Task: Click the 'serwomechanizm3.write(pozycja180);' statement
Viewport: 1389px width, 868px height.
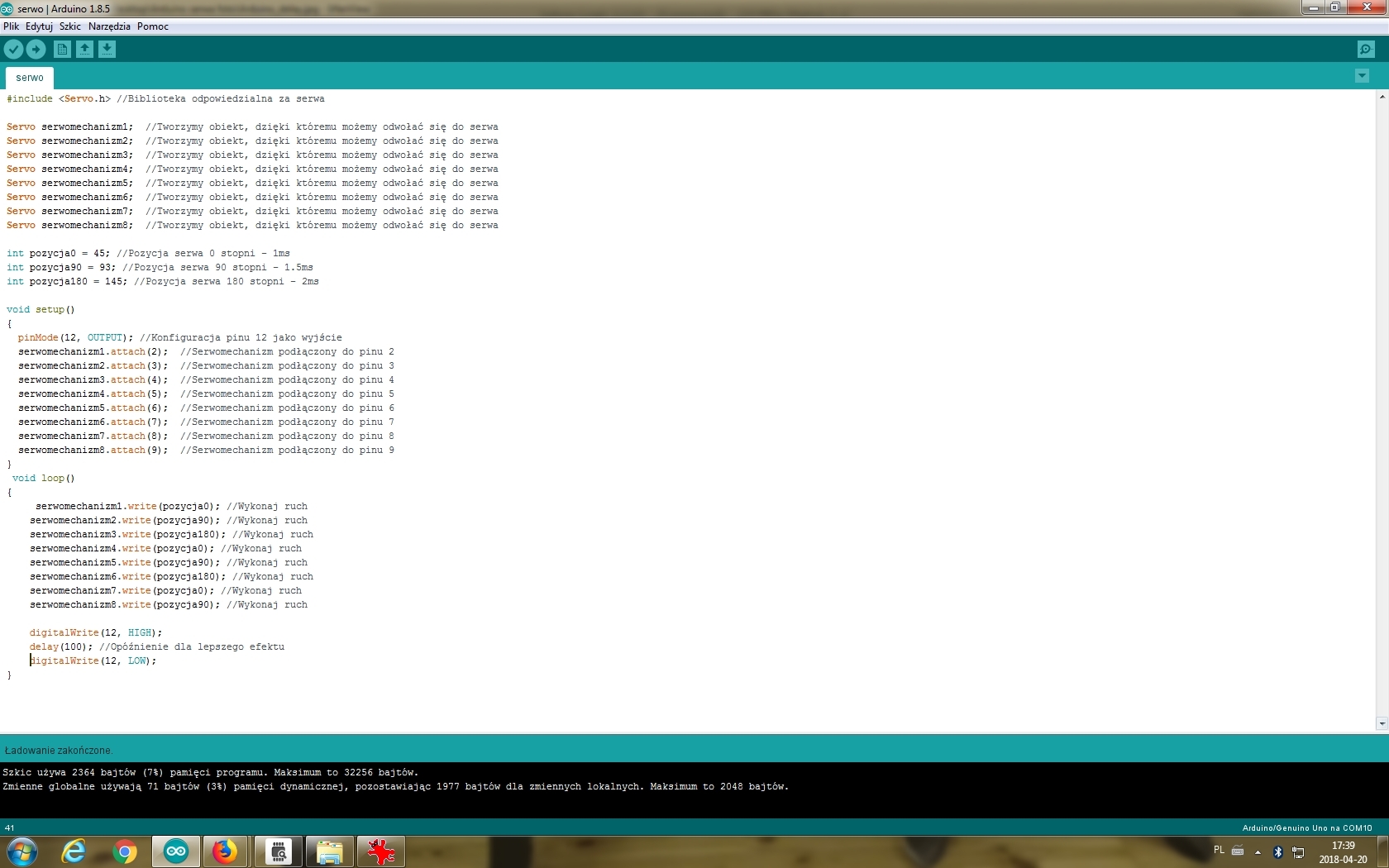Action: pos(128,535)
